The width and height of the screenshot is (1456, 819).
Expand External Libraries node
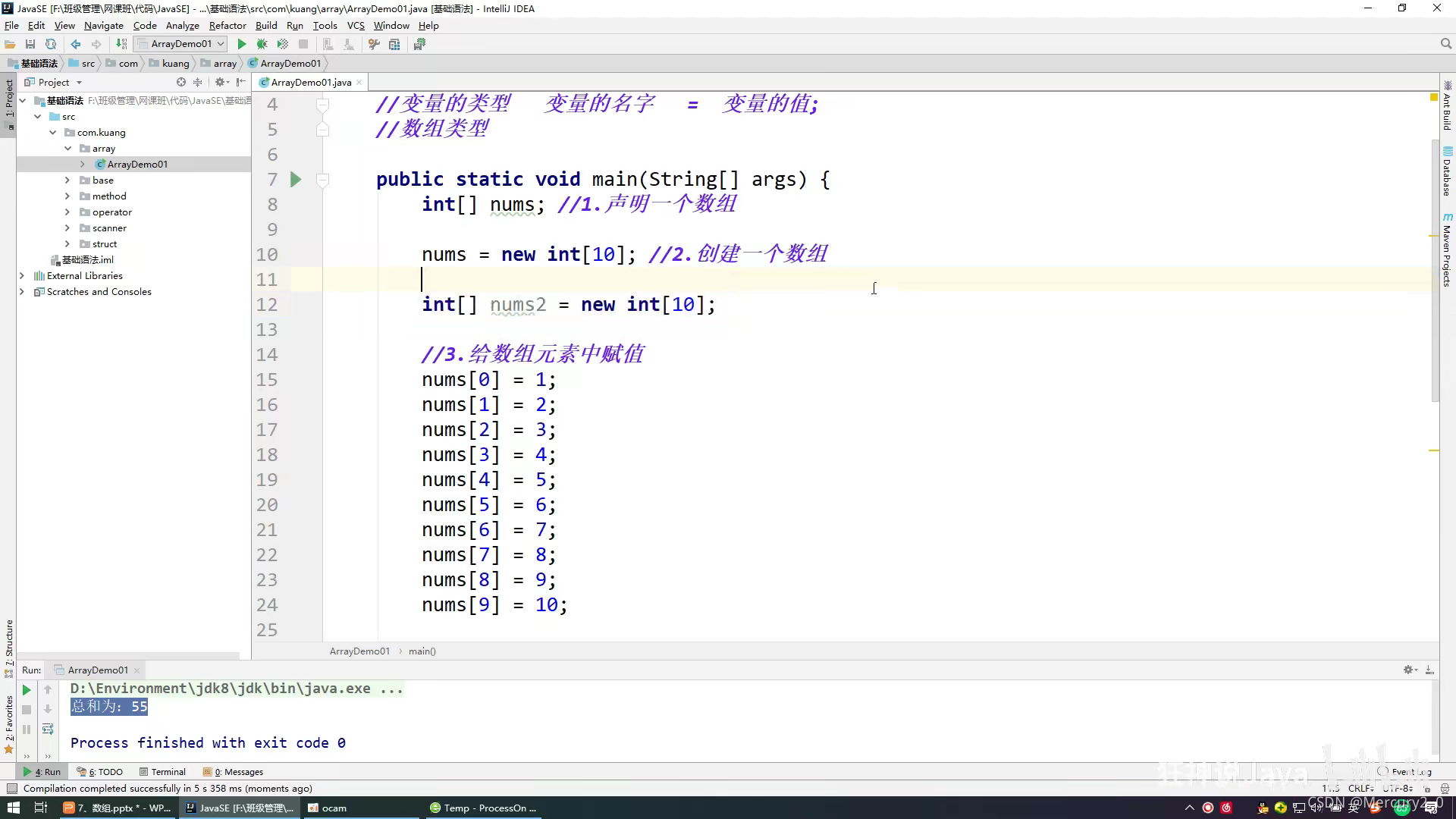[x=22, y=276]
